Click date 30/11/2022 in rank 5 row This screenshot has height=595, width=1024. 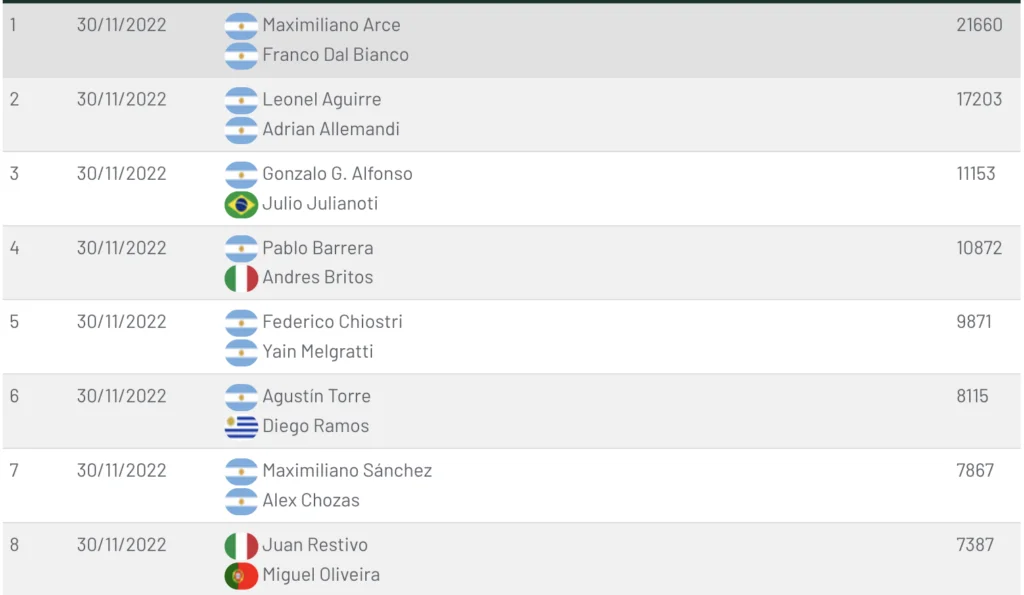coord(121,322)
